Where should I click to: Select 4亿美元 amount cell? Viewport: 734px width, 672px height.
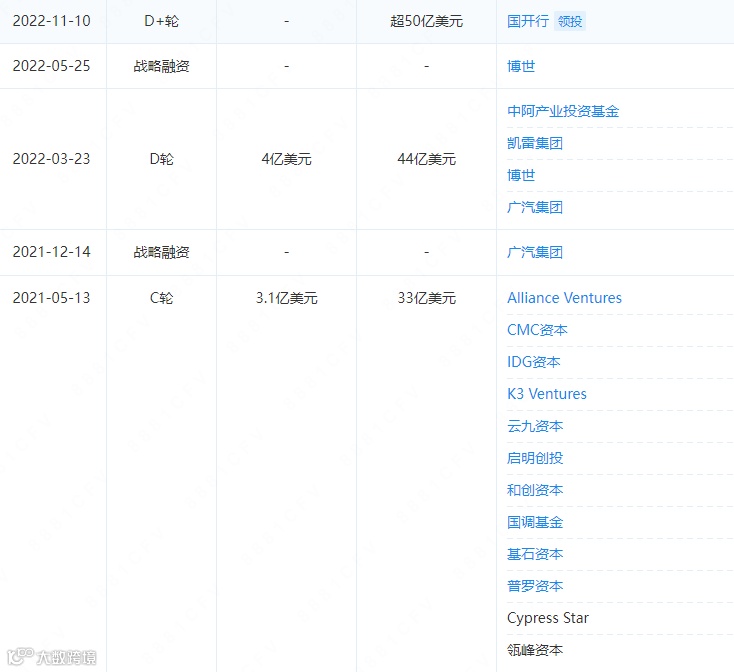click(x=286, y=159)
